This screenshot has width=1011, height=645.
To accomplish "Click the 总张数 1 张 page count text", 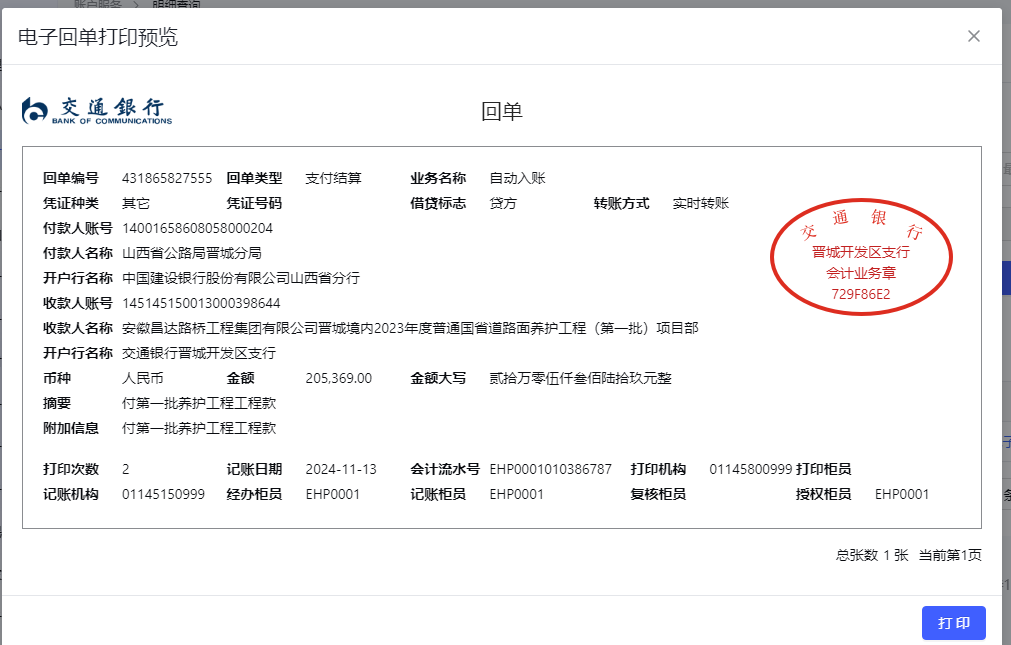I will 871,555.
